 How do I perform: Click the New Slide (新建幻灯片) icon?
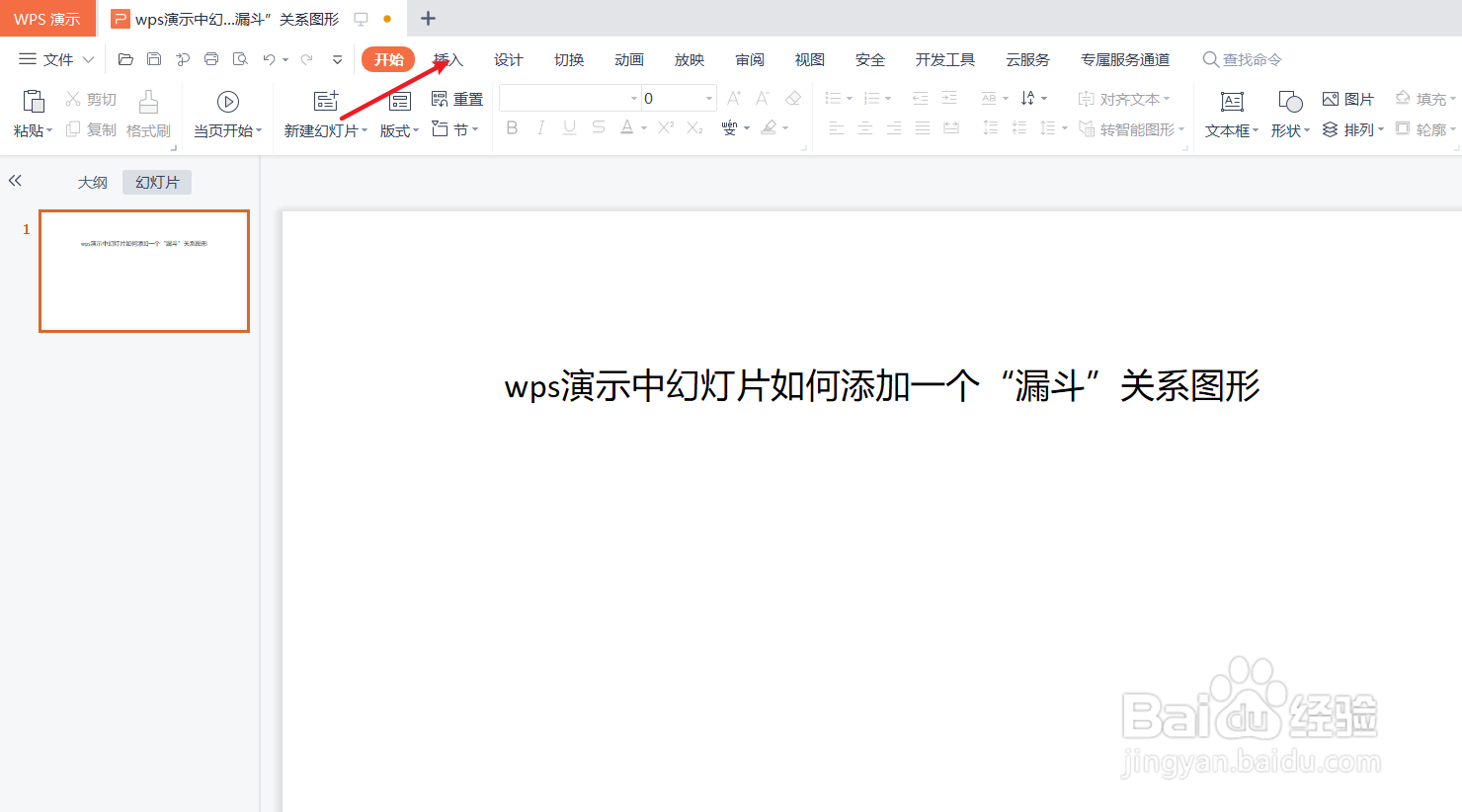coord(326,101)
